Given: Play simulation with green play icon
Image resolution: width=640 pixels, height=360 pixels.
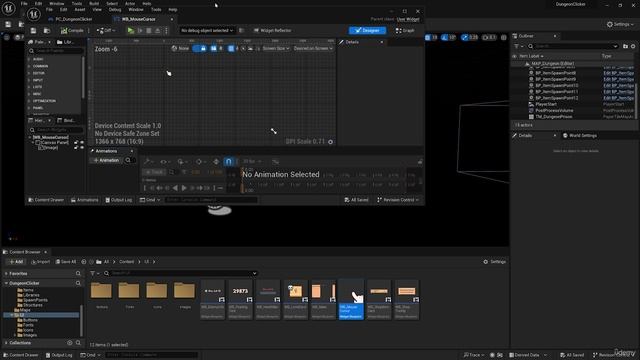Looking at the screenshot, I should point(131,31).
